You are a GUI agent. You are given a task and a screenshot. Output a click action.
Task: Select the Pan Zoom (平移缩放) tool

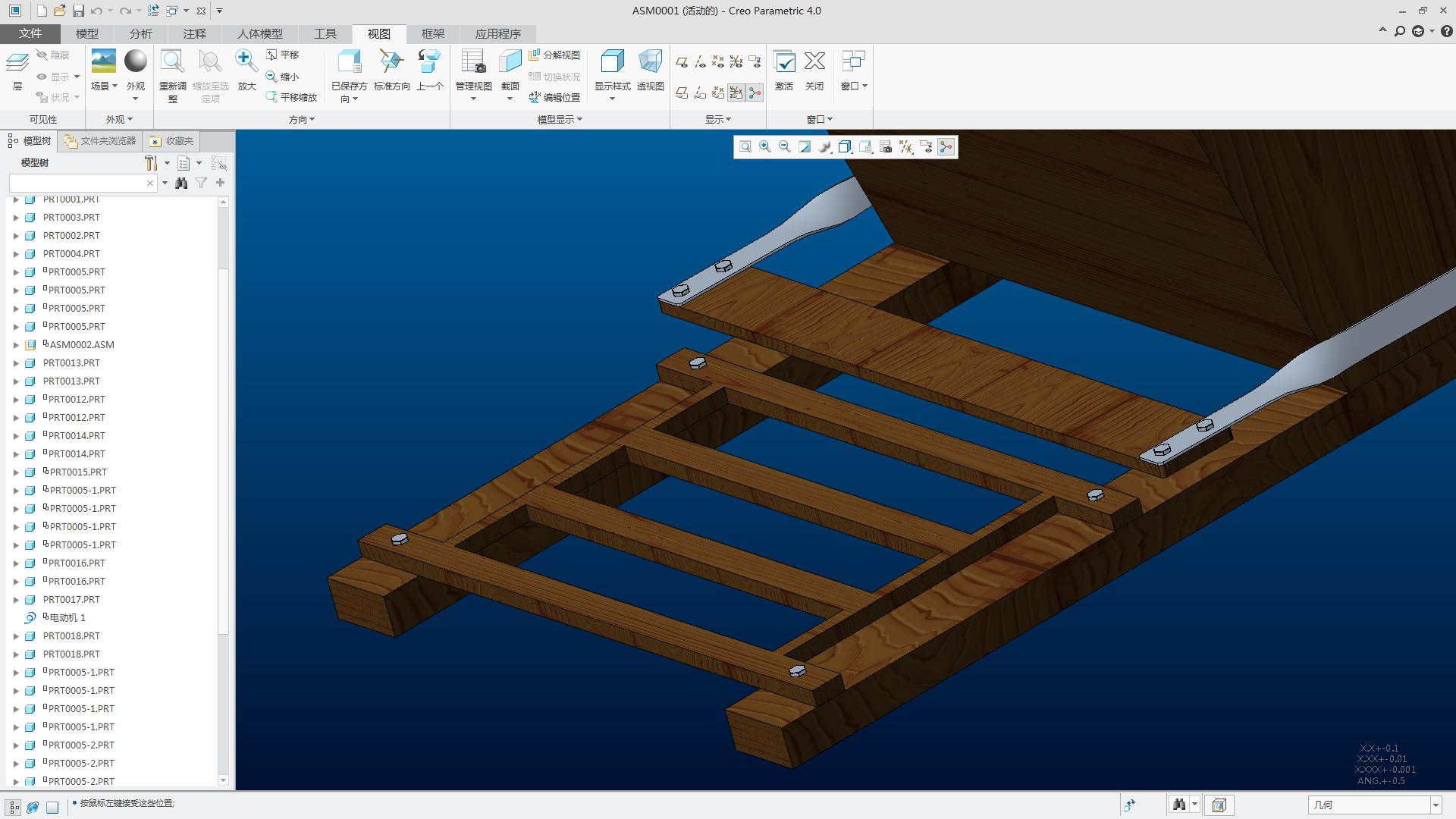[x=291, y=97]
